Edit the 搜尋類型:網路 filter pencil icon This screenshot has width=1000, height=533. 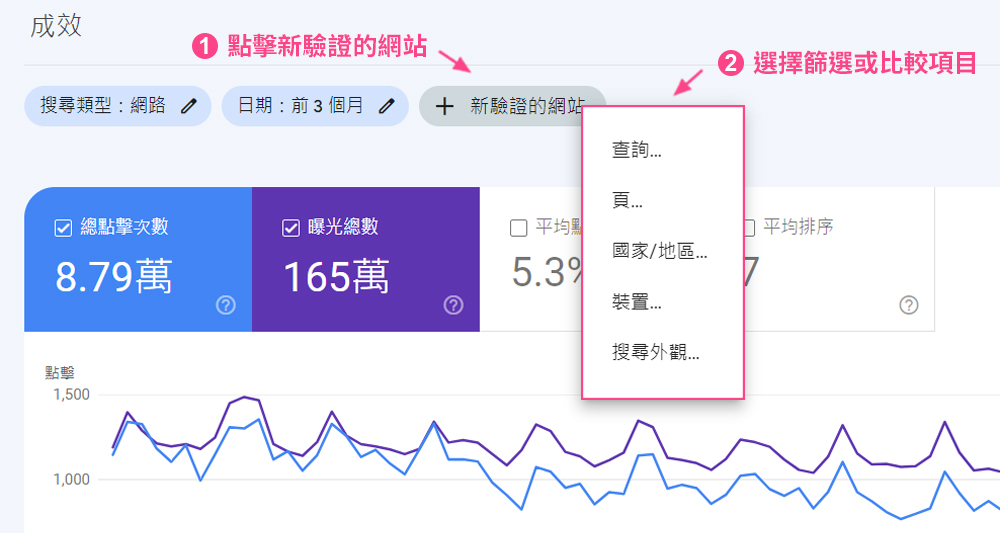coord(188,106)
